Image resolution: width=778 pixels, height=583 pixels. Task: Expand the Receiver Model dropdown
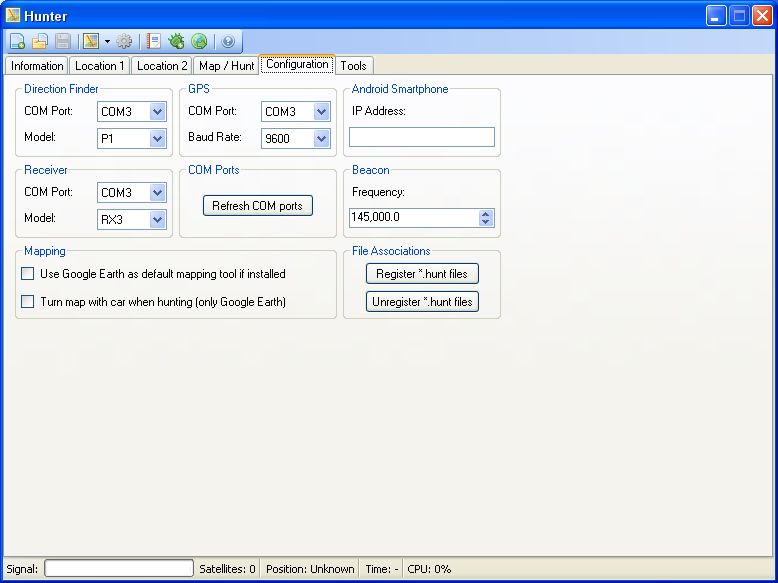pos(157,219)
